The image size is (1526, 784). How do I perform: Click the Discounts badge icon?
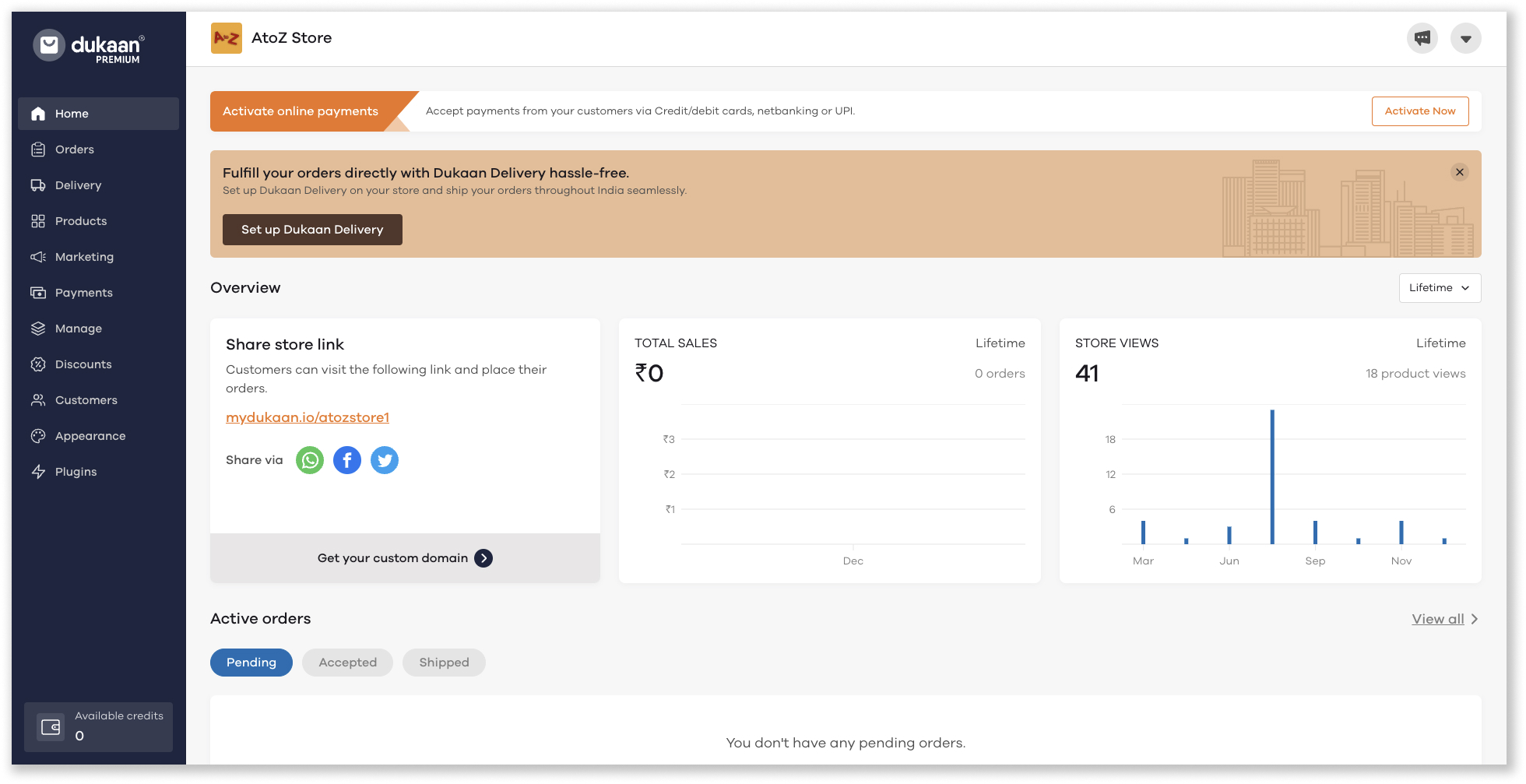point(38,364)
